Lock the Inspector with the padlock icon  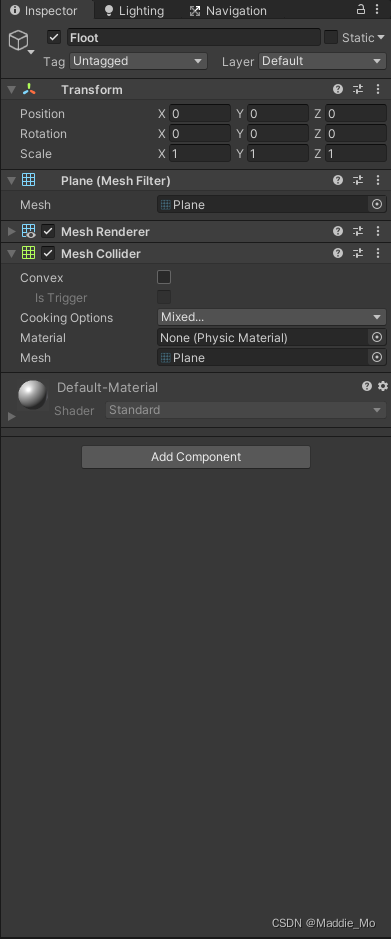[x=360, y=10]
